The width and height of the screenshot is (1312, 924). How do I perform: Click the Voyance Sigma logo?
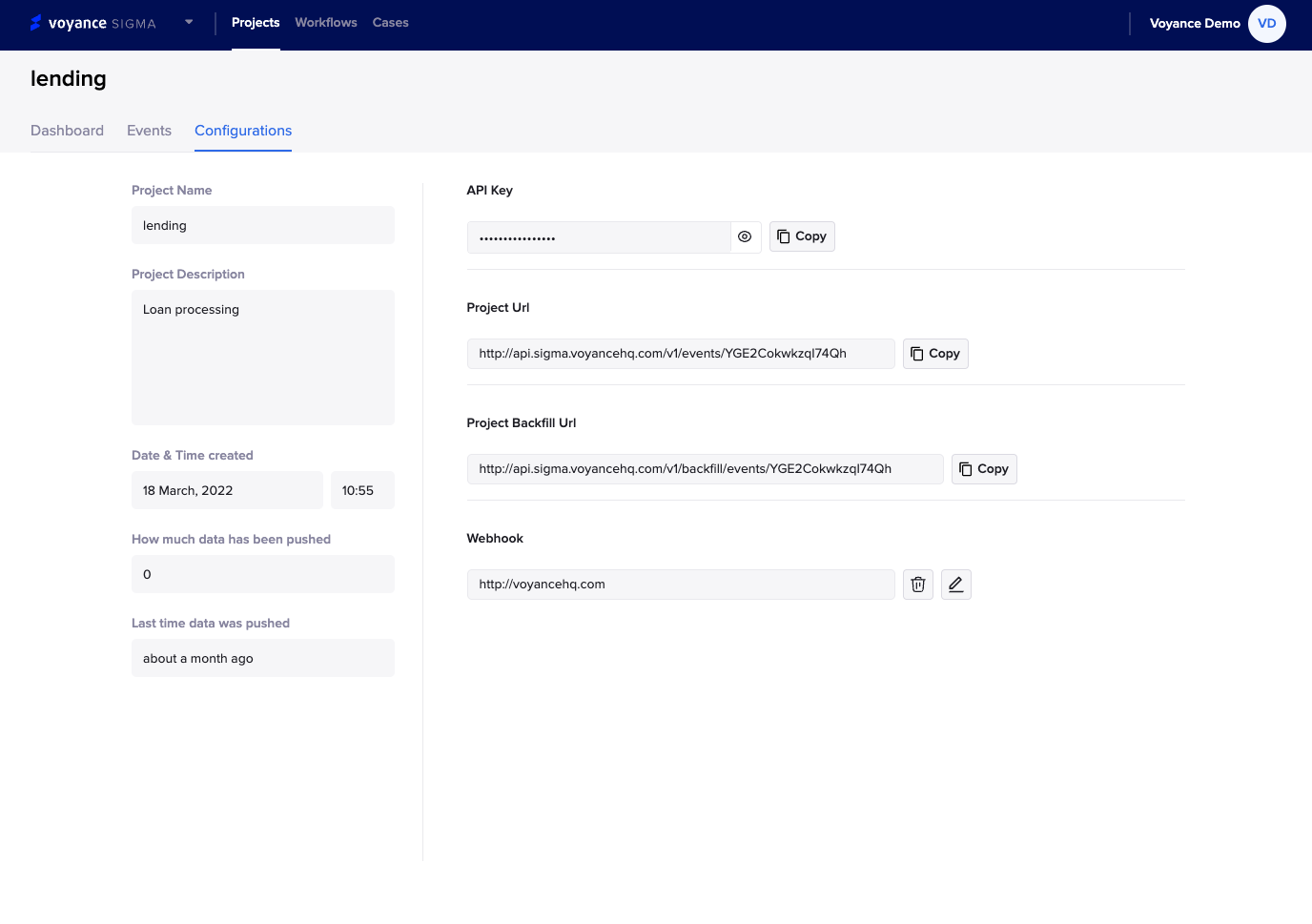pyautogui.click(x=92, y=23)
